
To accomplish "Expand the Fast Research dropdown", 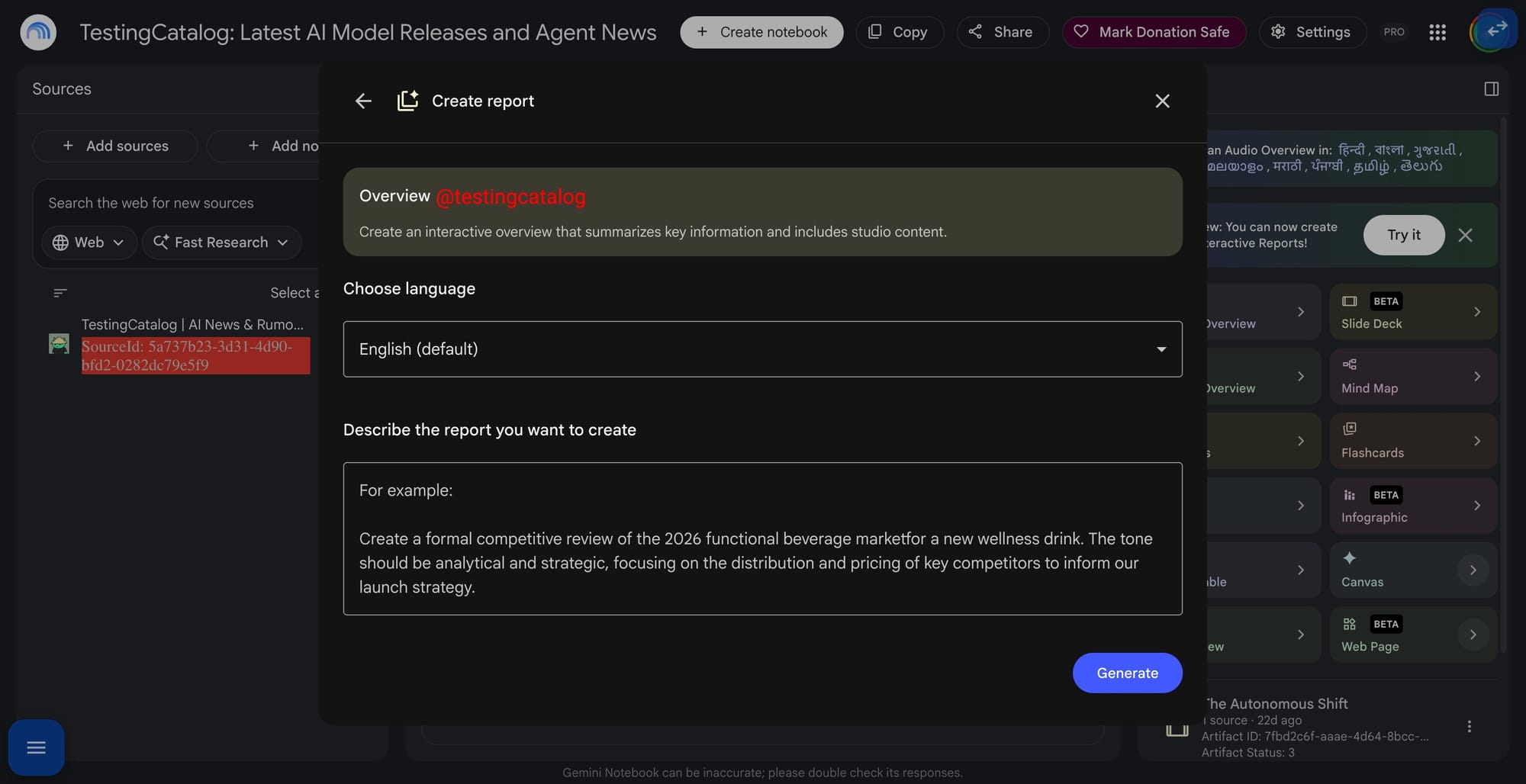I will 221,243.
